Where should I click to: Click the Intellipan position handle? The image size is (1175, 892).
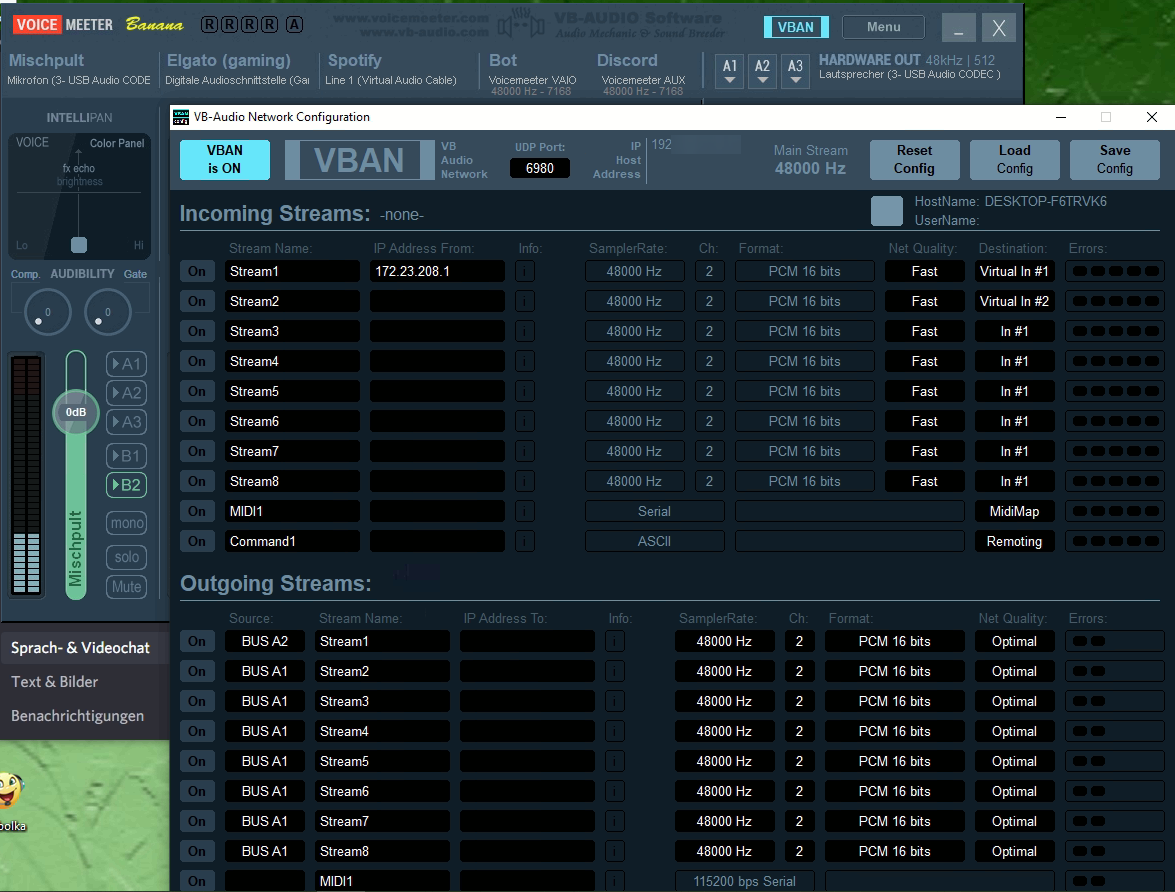pos(79,244)
